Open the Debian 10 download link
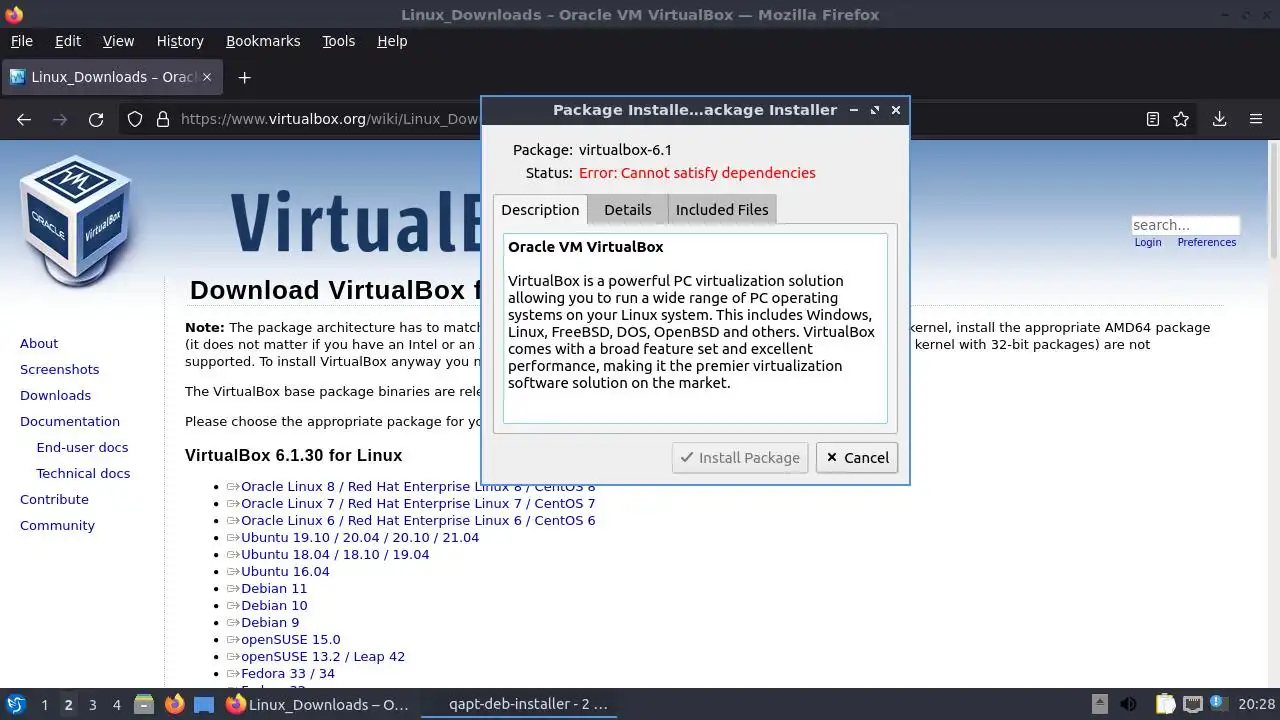 click(x=274, y=605)
